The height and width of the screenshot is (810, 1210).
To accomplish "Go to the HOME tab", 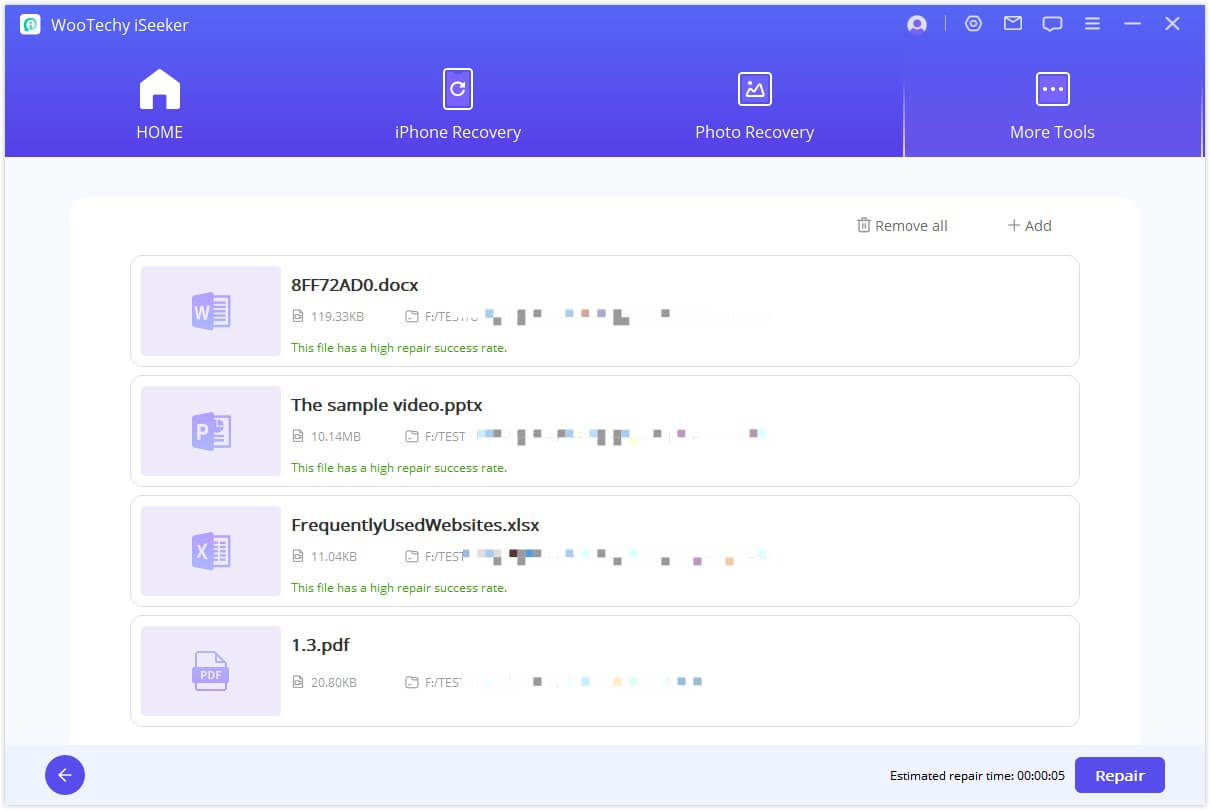I will (x=160, y=104).
